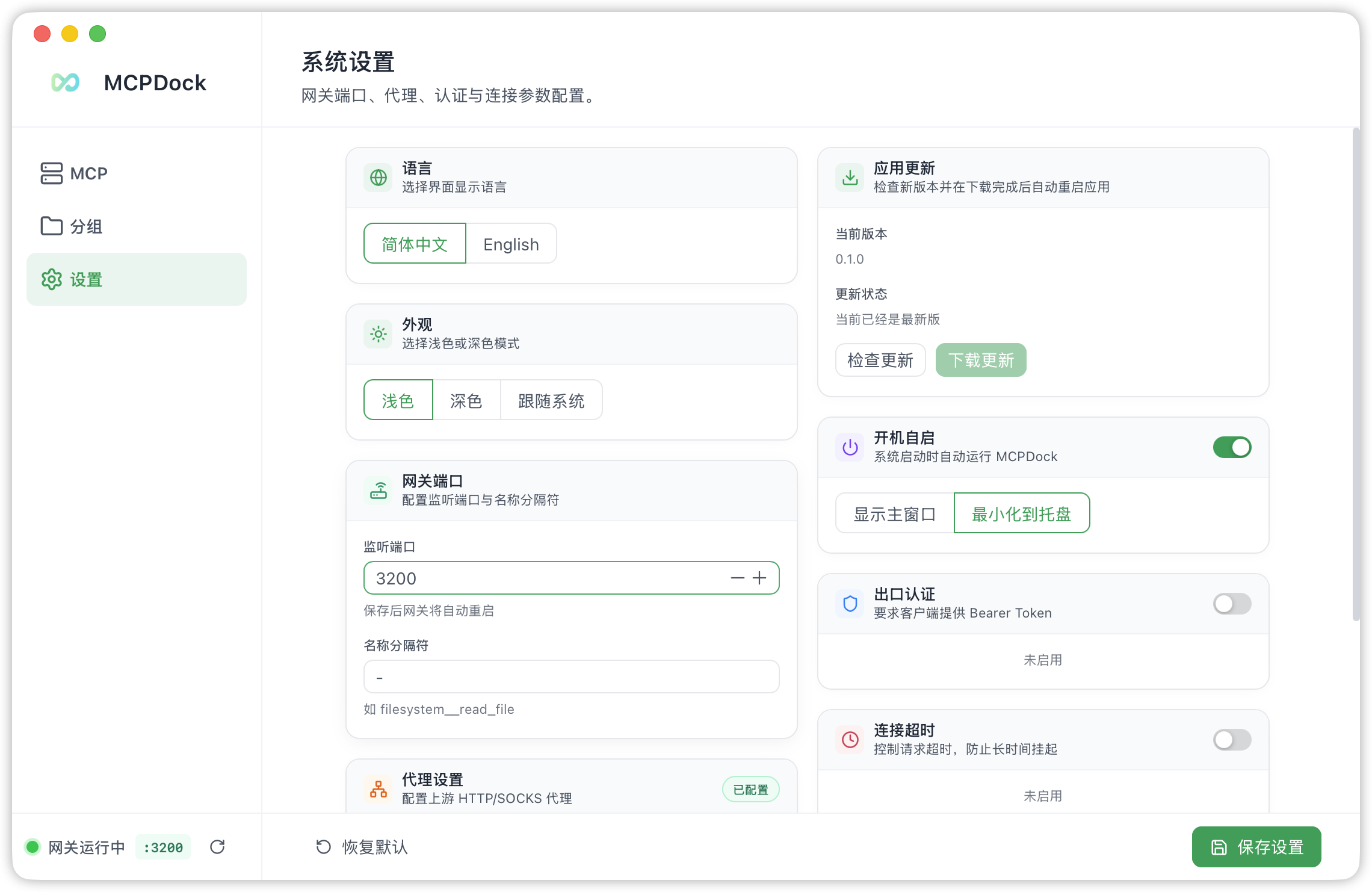
Task: Select 简体中文 language option
Action: (415, 244)
